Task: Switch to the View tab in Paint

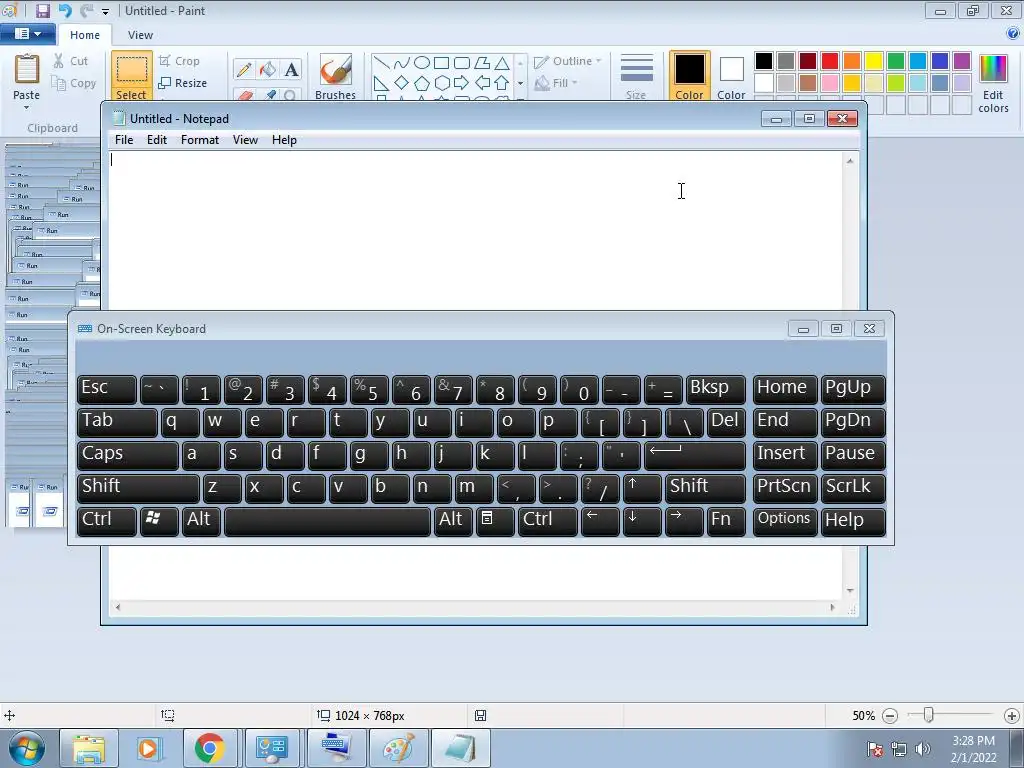Action: 140,35
